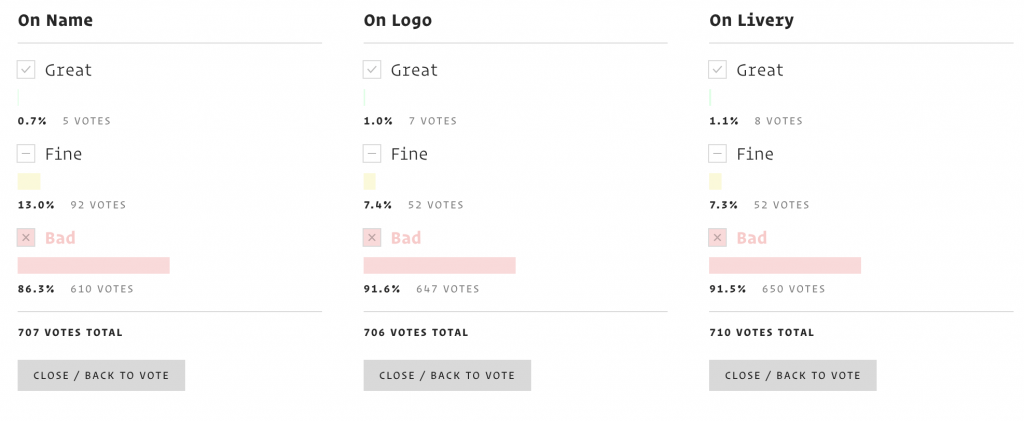1024x421 pixels.
Task: Check the Great option under On Name
Action: 26,70
